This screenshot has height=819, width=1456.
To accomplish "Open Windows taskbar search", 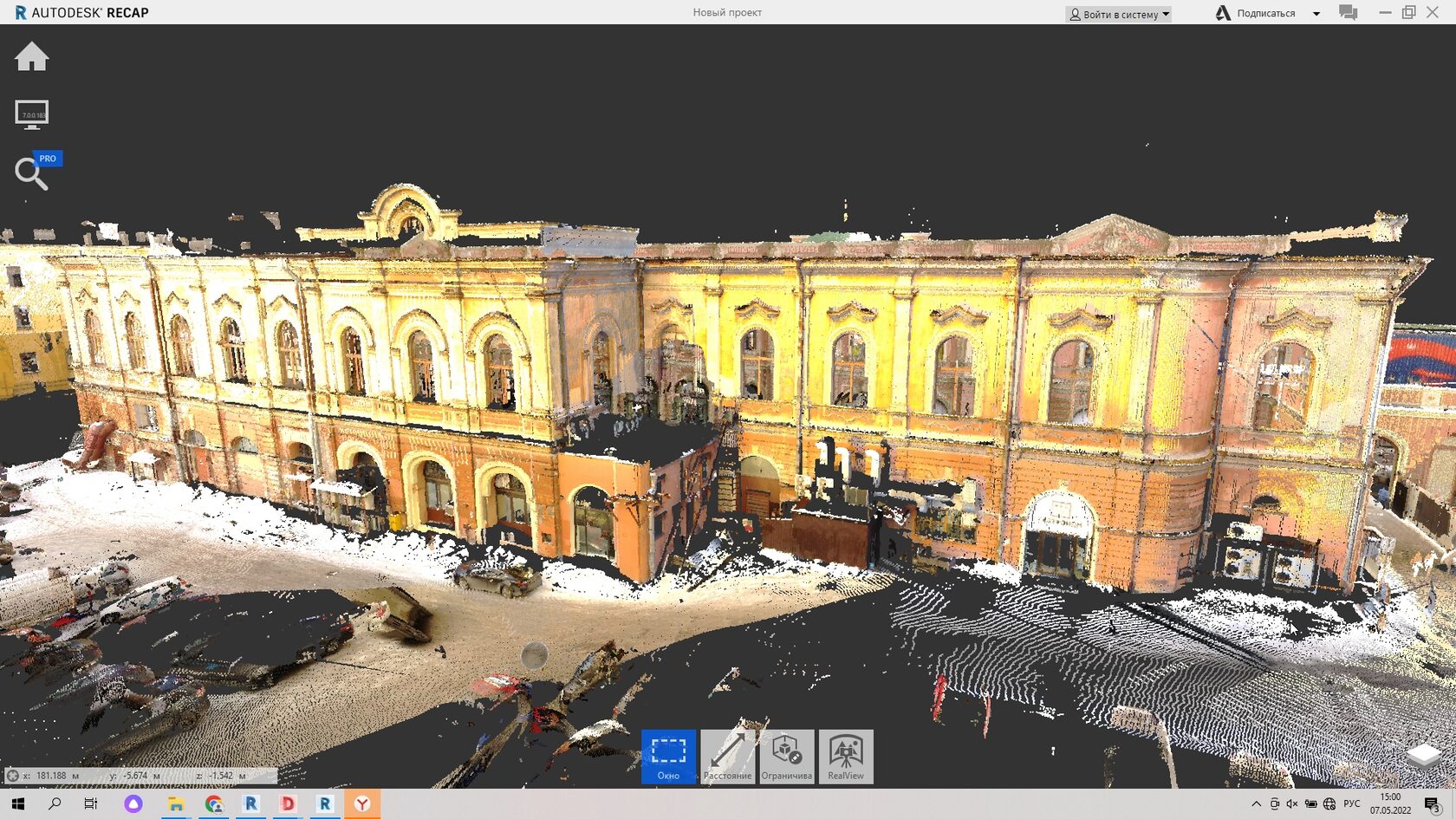I will point(55,804).
